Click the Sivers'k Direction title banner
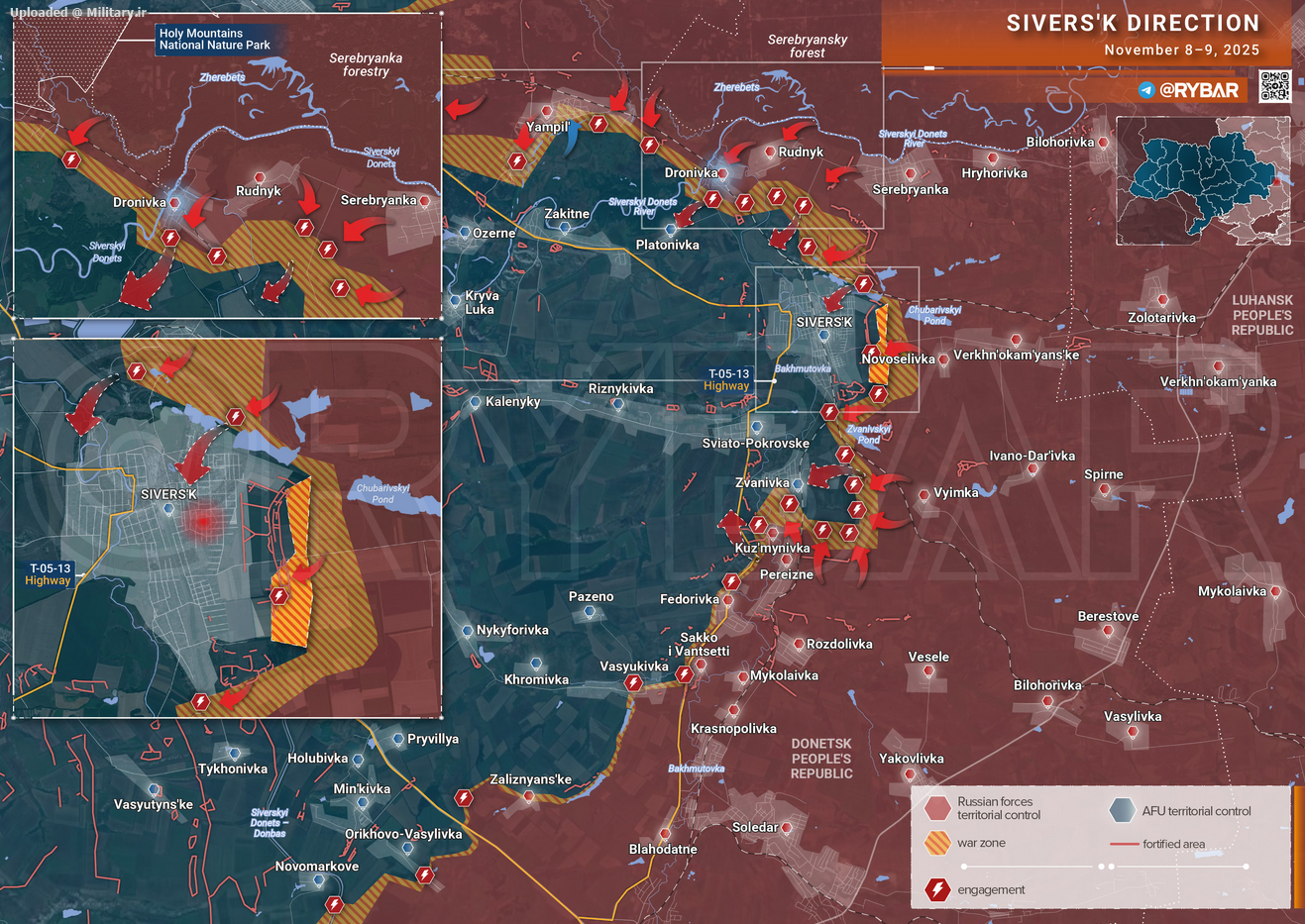The image size is (1305, 924). click(x=1133, y=24)
